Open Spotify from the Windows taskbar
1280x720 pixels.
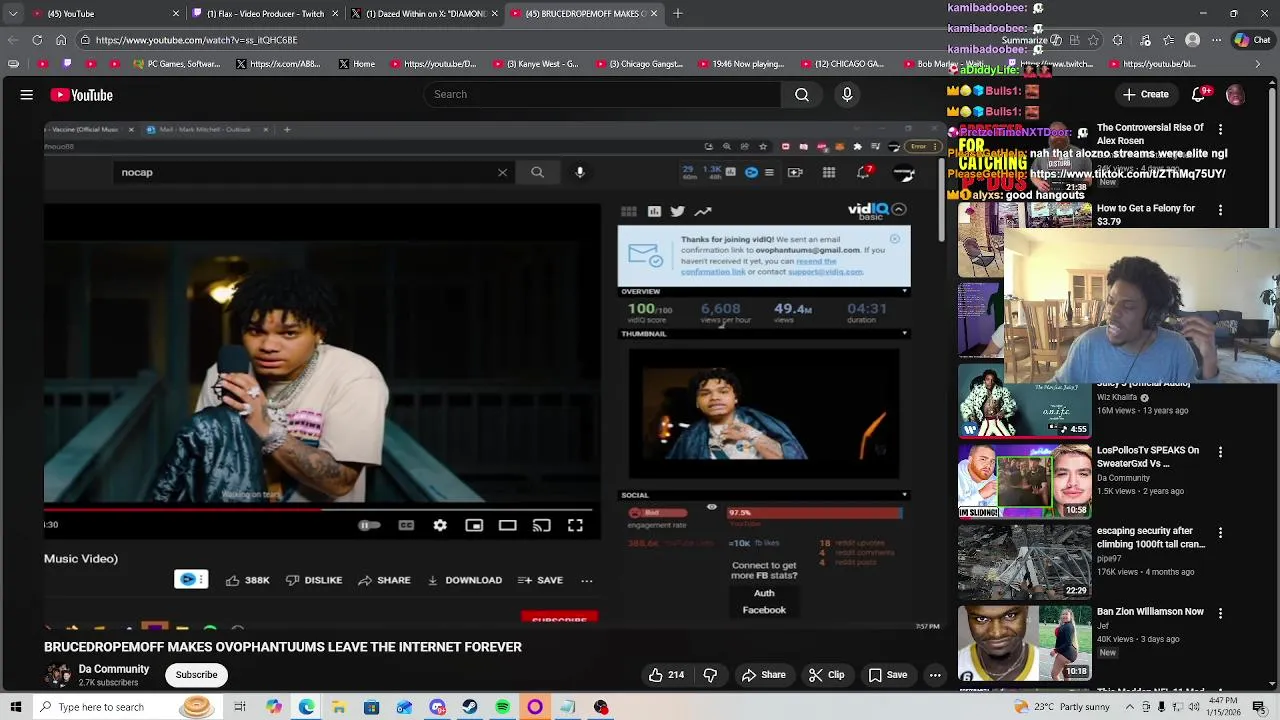tap(502, 707)
